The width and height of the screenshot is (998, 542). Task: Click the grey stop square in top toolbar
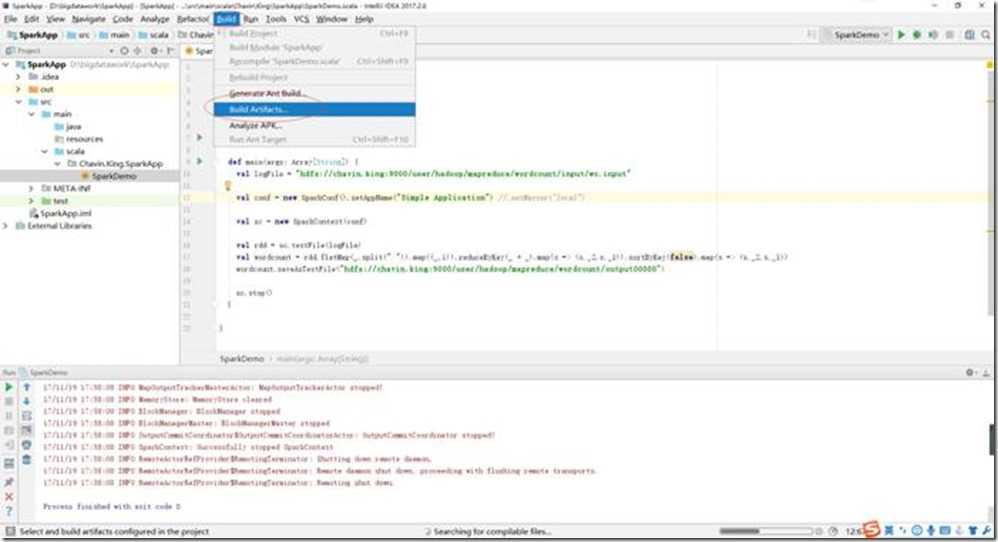coord(949,35)
